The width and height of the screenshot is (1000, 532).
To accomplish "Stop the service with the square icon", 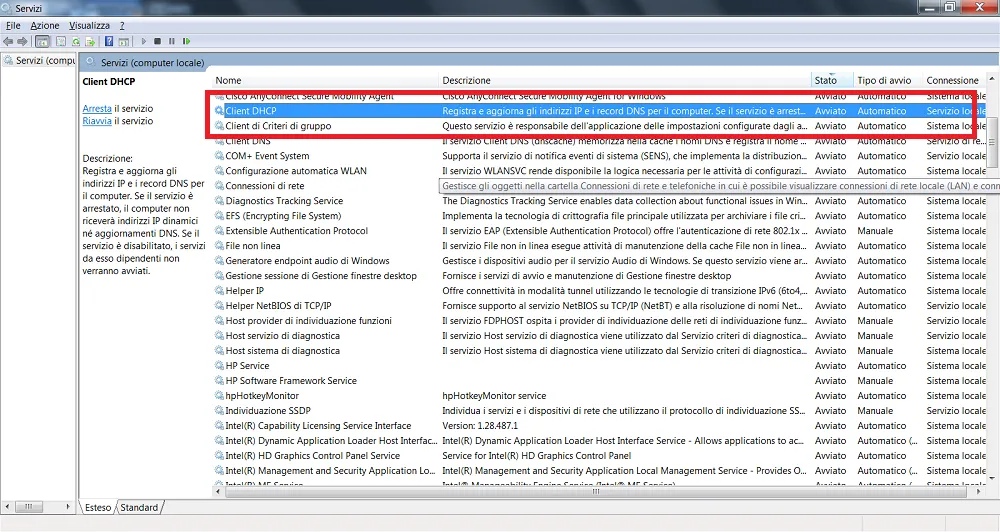I will coord(158,41).
